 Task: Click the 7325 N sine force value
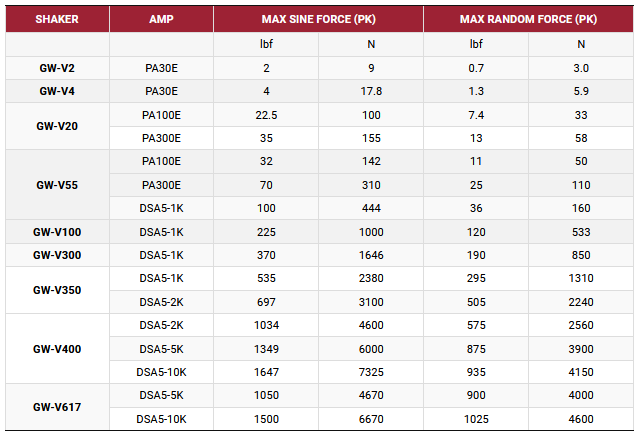[371, 372]
